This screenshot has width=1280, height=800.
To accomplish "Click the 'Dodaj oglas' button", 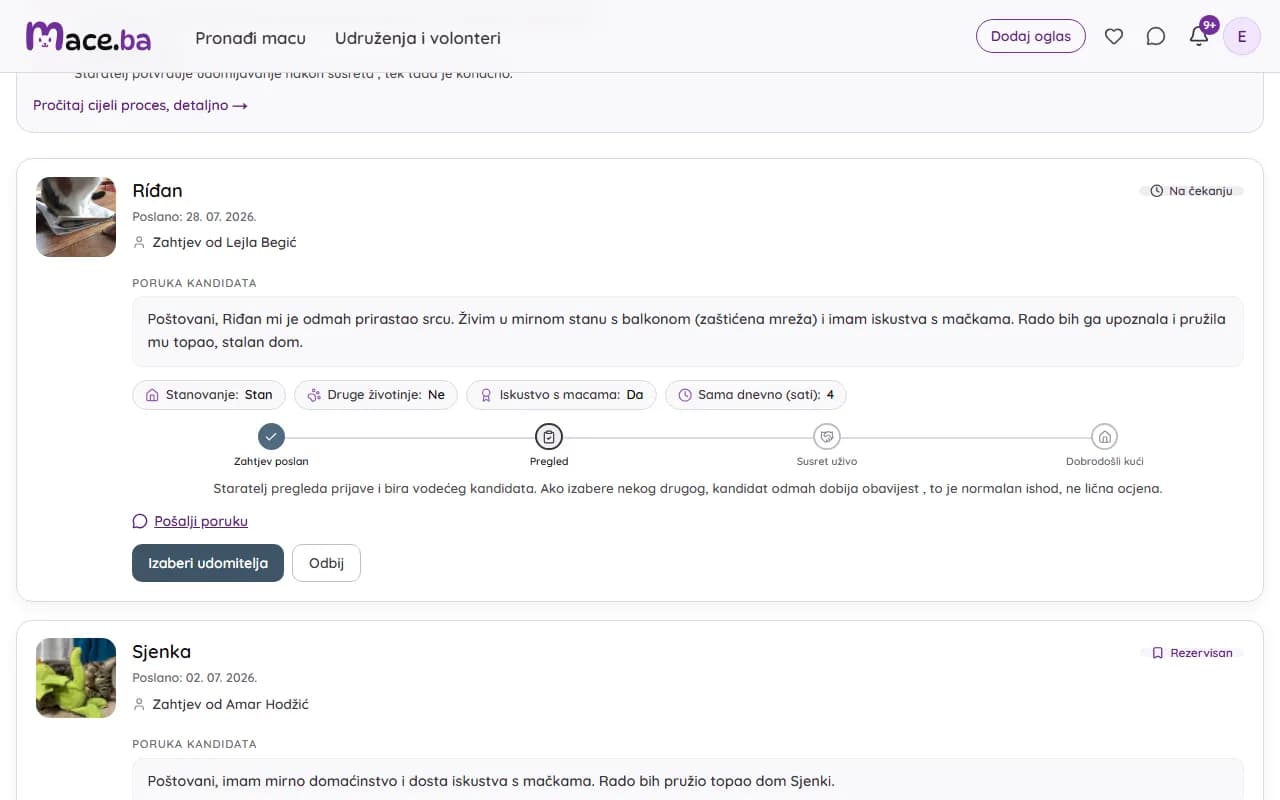I will [1031, 36].
